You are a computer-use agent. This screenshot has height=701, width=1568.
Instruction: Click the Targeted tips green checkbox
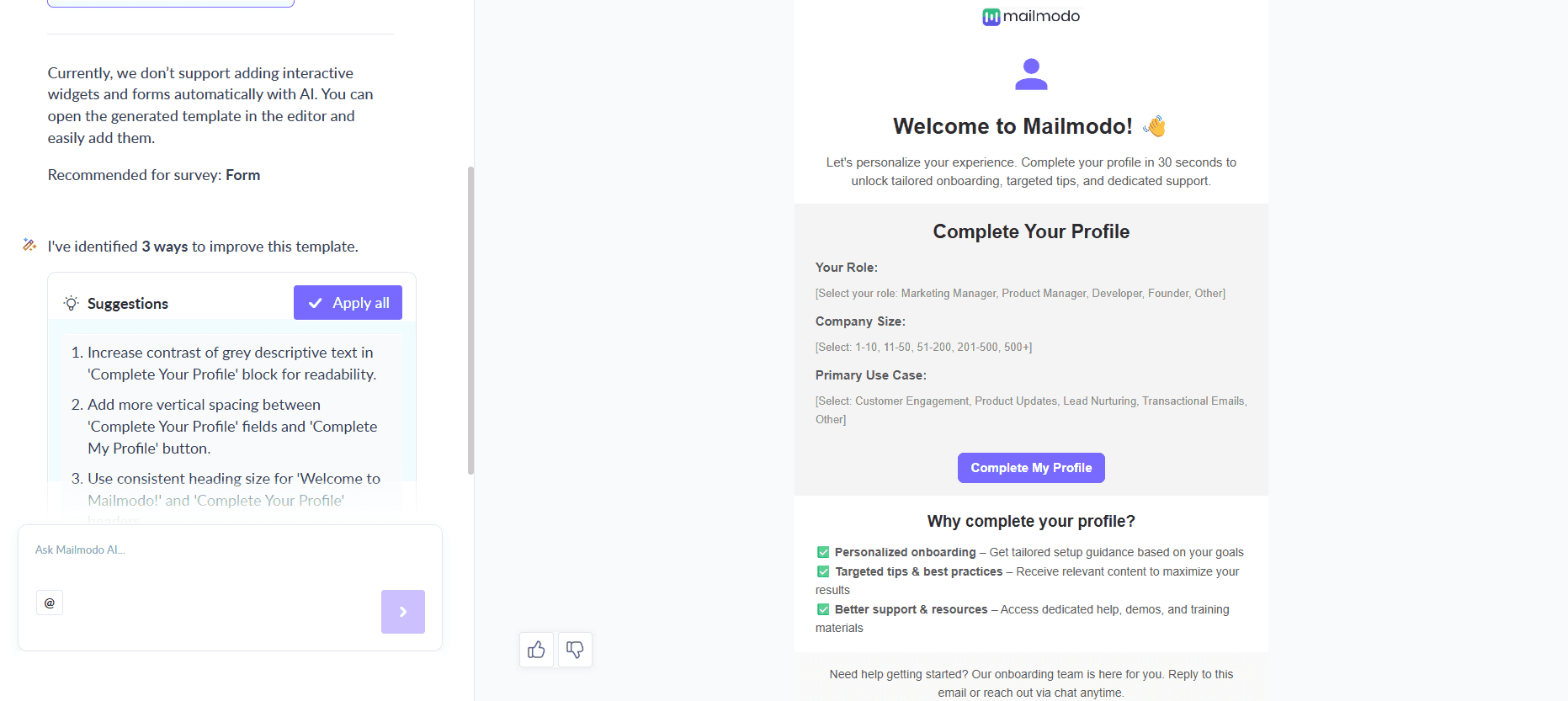tap(823, 571)
